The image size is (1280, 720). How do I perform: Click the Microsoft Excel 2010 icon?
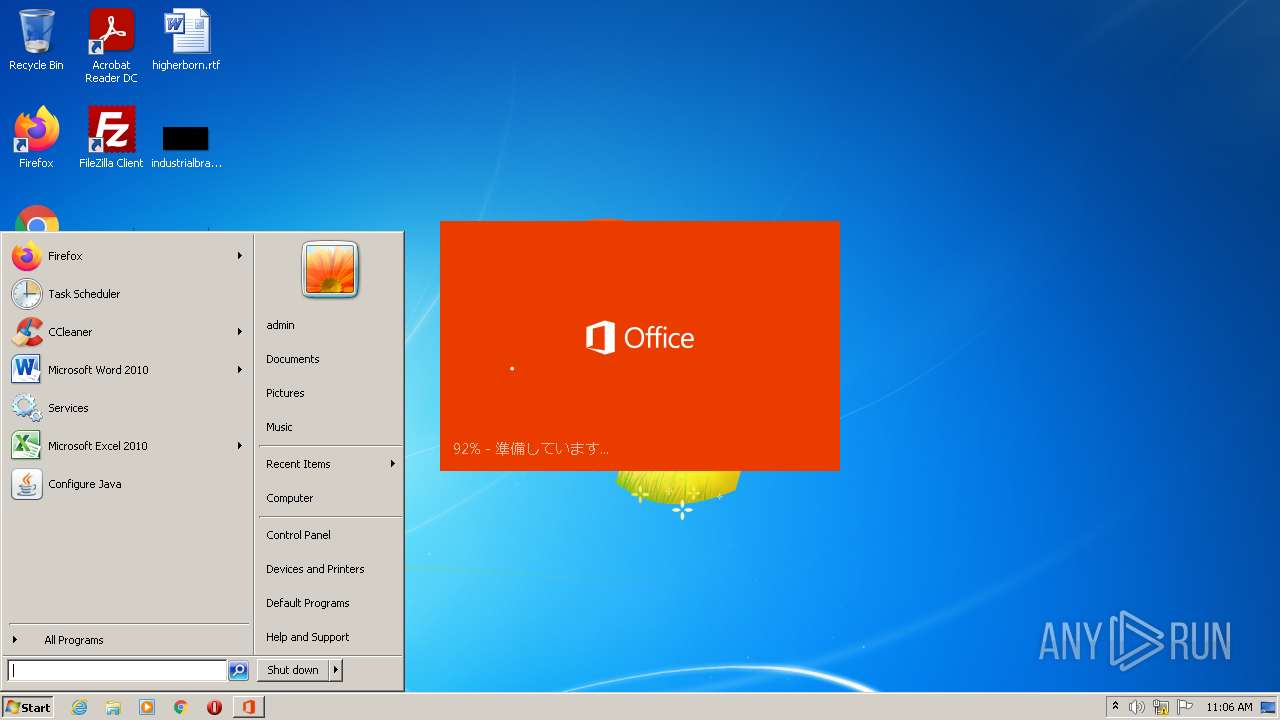click(x=27, y=446)
